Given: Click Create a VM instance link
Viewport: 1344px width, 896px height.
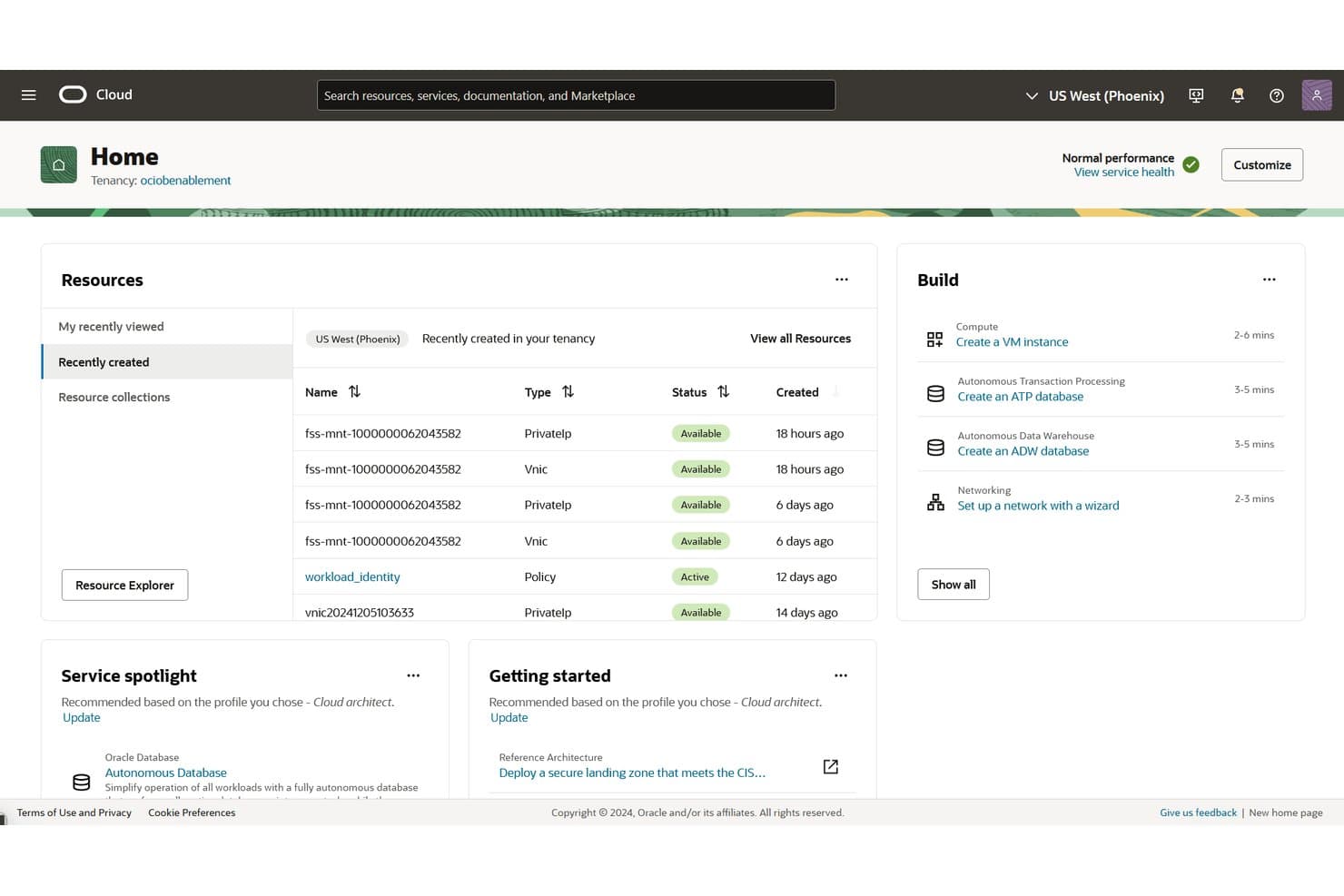Looking at the screenshot, I should click(x=1012, y=342).
